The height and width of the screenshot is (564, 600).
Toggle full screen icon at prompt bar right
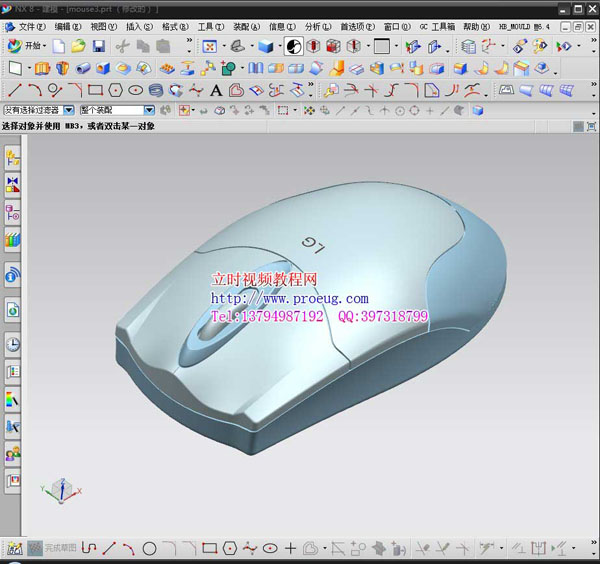591,127
